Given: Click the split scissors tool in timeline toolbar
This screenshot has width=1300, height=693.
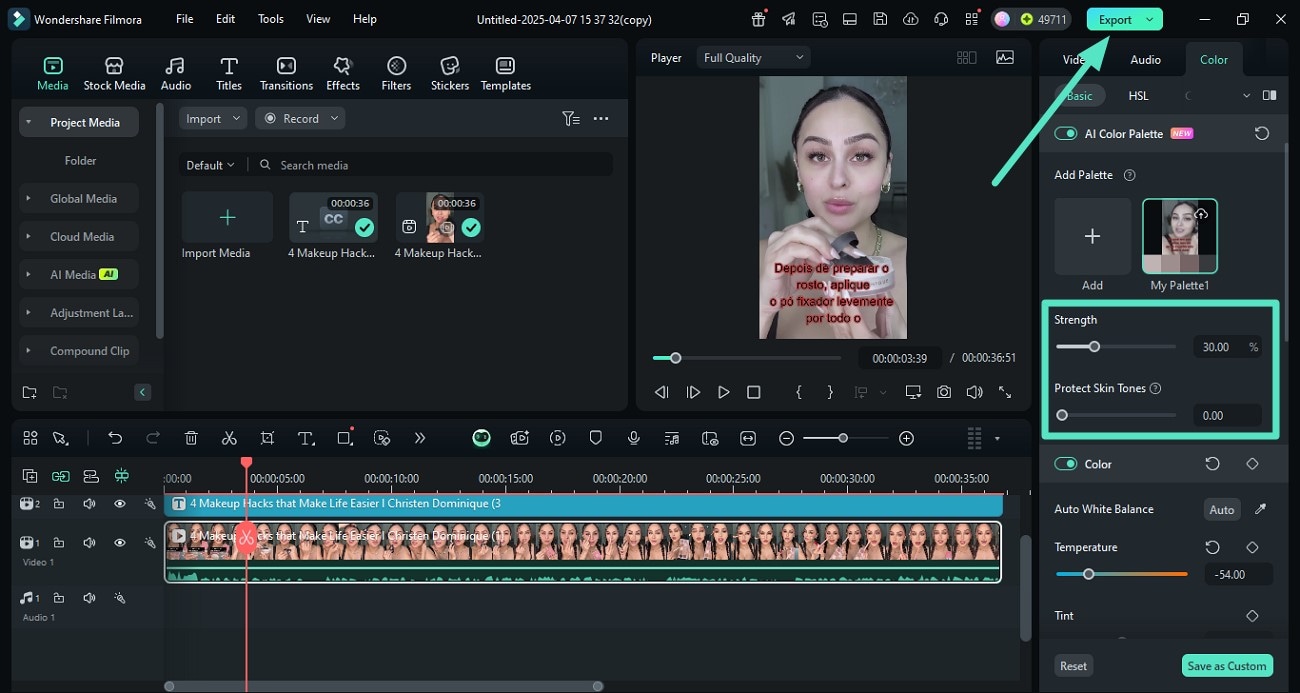Looking at the screenshot, I should 229,438.
